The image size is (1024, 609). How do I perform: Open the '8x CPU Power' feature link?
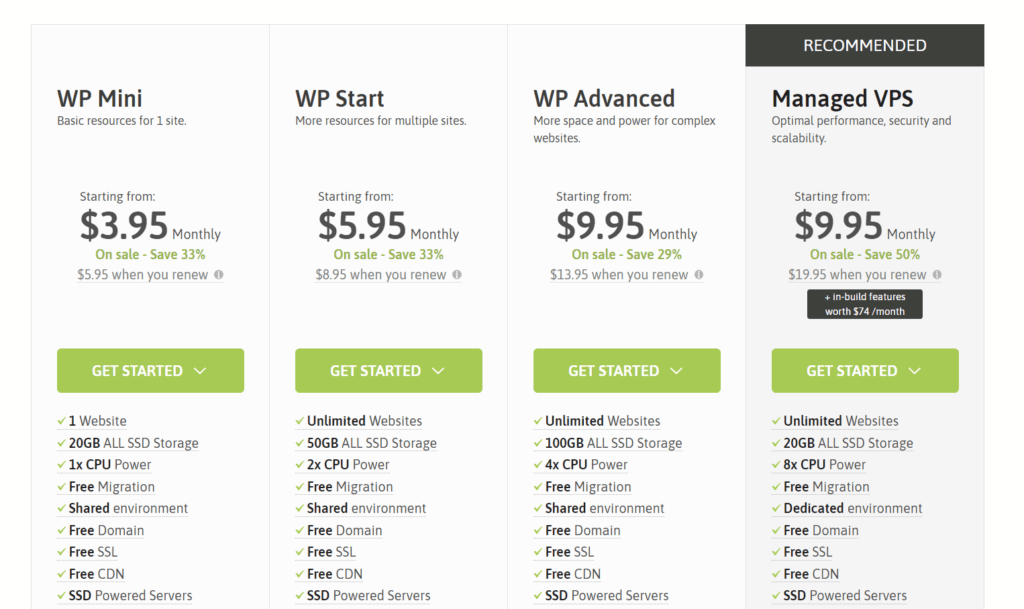[824, 465]
